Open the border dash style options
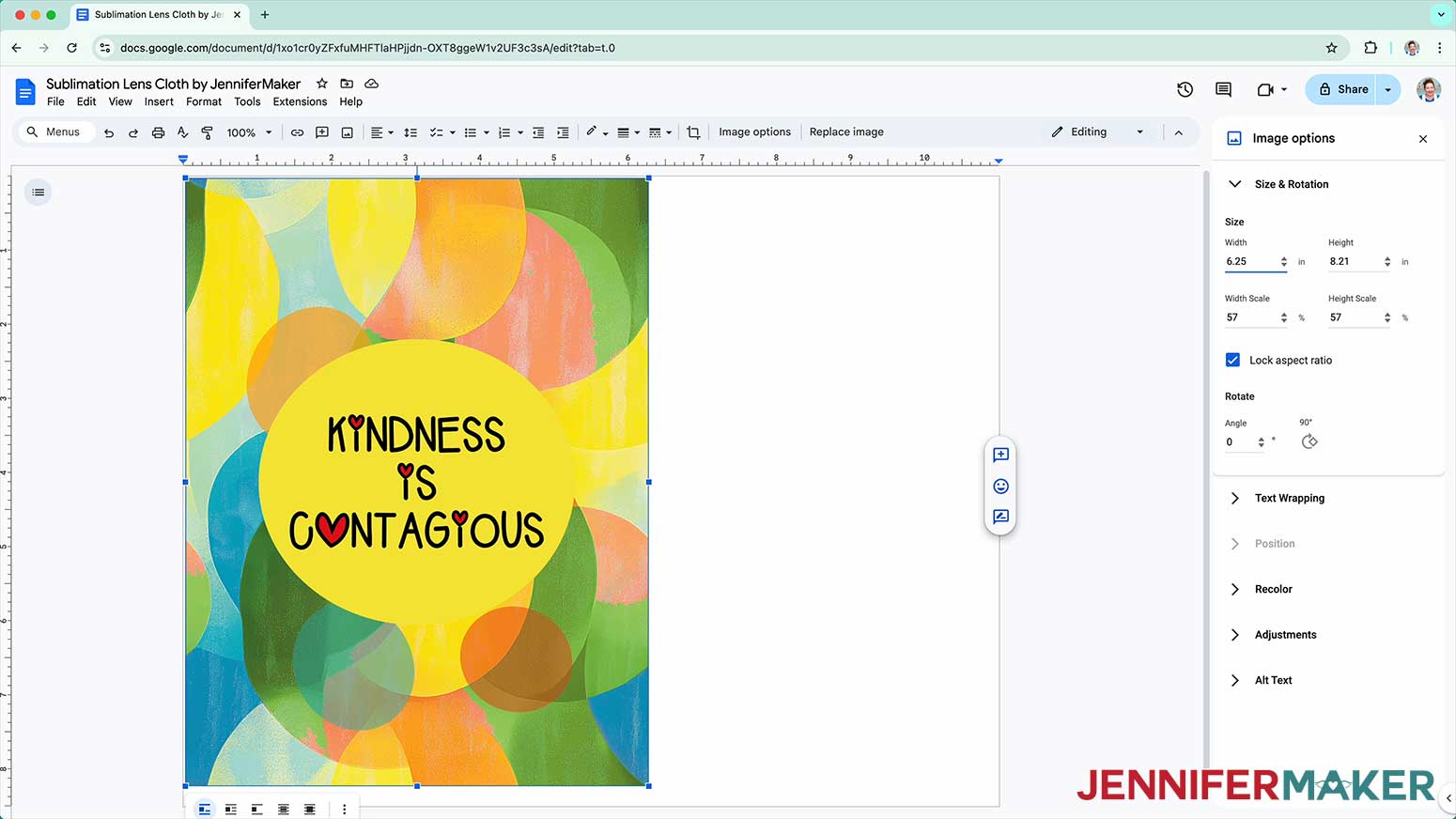 660,132
